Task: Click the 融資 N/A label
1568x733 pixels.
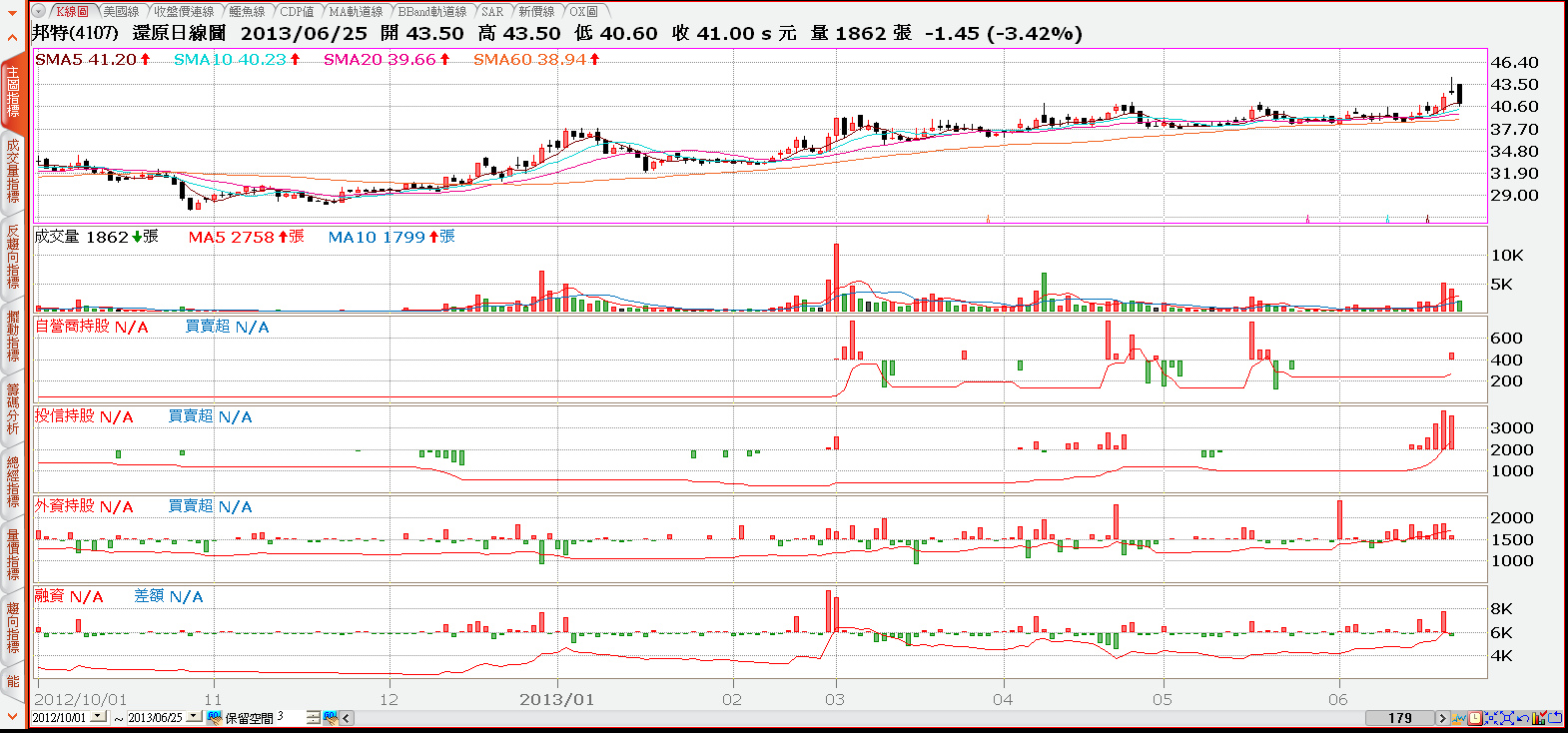Action: tap(69, 597)
